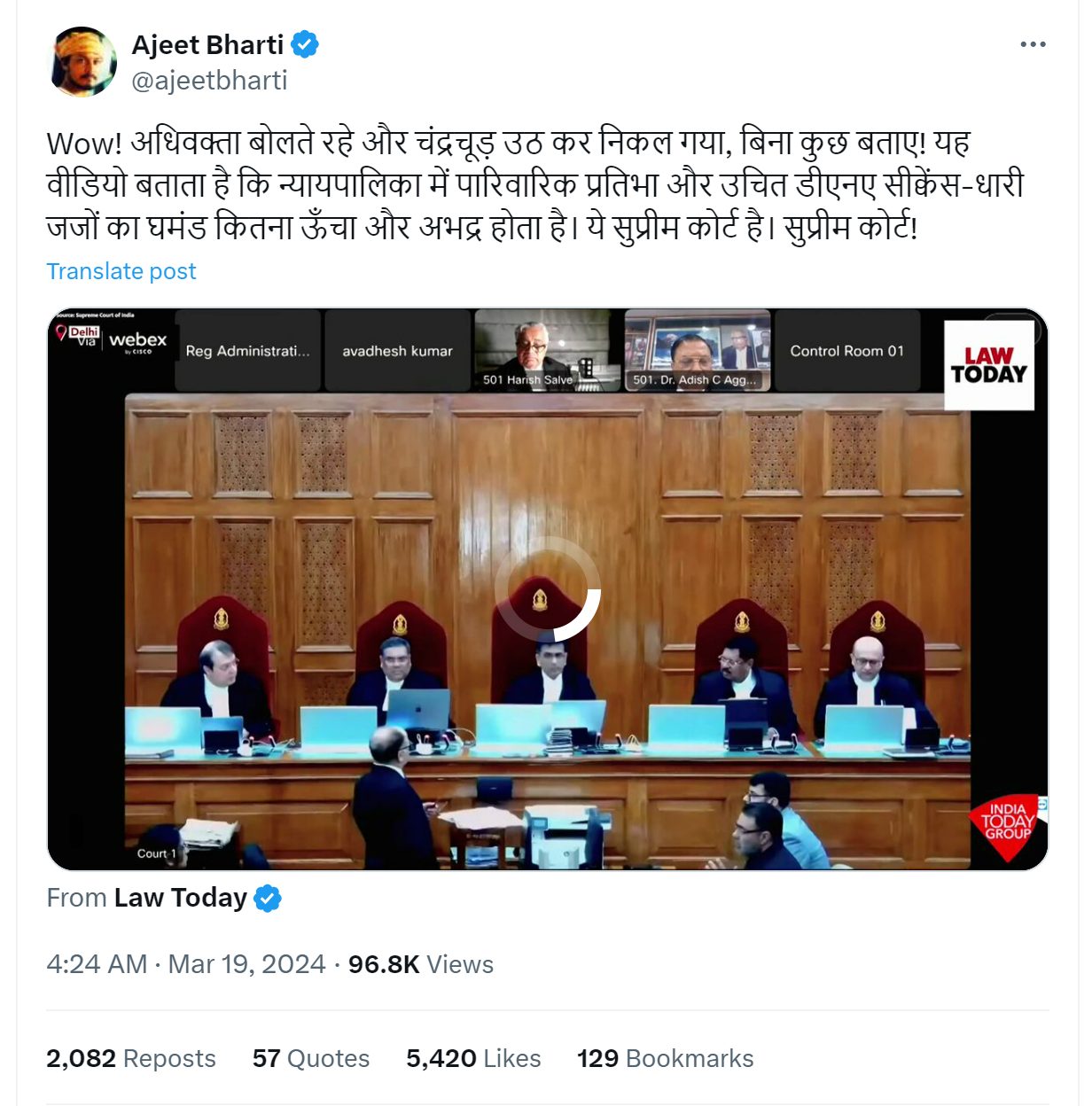
Task: Click the 96.8K Views count
Action: (x=421, y=964)
